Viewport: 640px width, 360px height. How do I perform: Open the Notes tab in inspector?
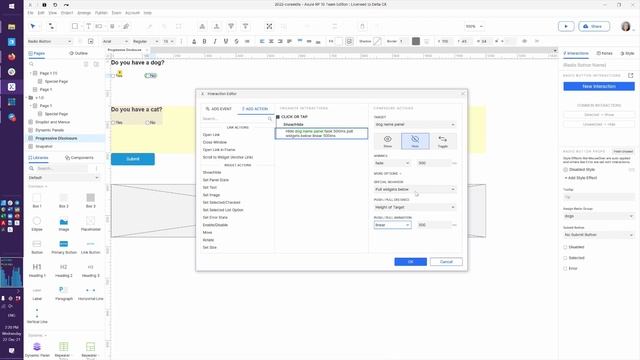tap(604, 53)
